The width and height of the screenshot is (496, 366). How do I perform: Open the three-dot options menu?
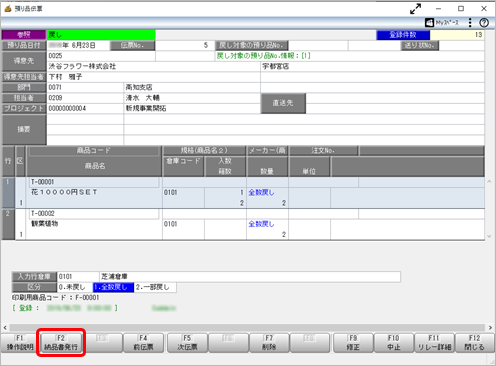[470, 23]
